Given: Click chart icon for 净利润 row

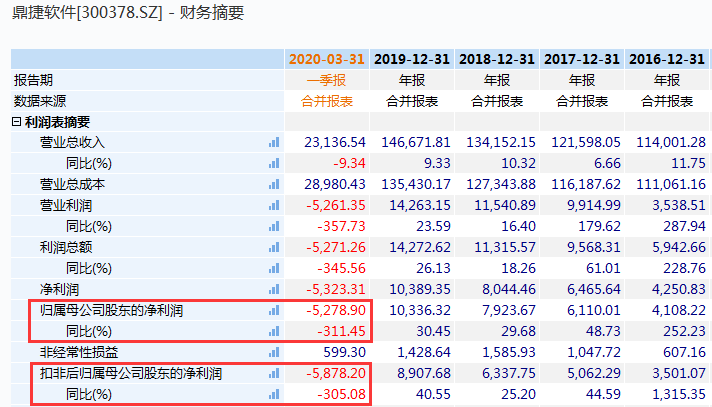Looking at the screenshot, I should pyautogui.click(x=273, y=289).
